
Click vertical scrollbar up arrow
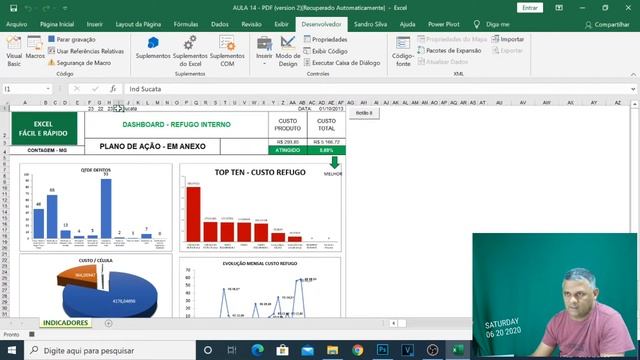[x=635, y=104]
